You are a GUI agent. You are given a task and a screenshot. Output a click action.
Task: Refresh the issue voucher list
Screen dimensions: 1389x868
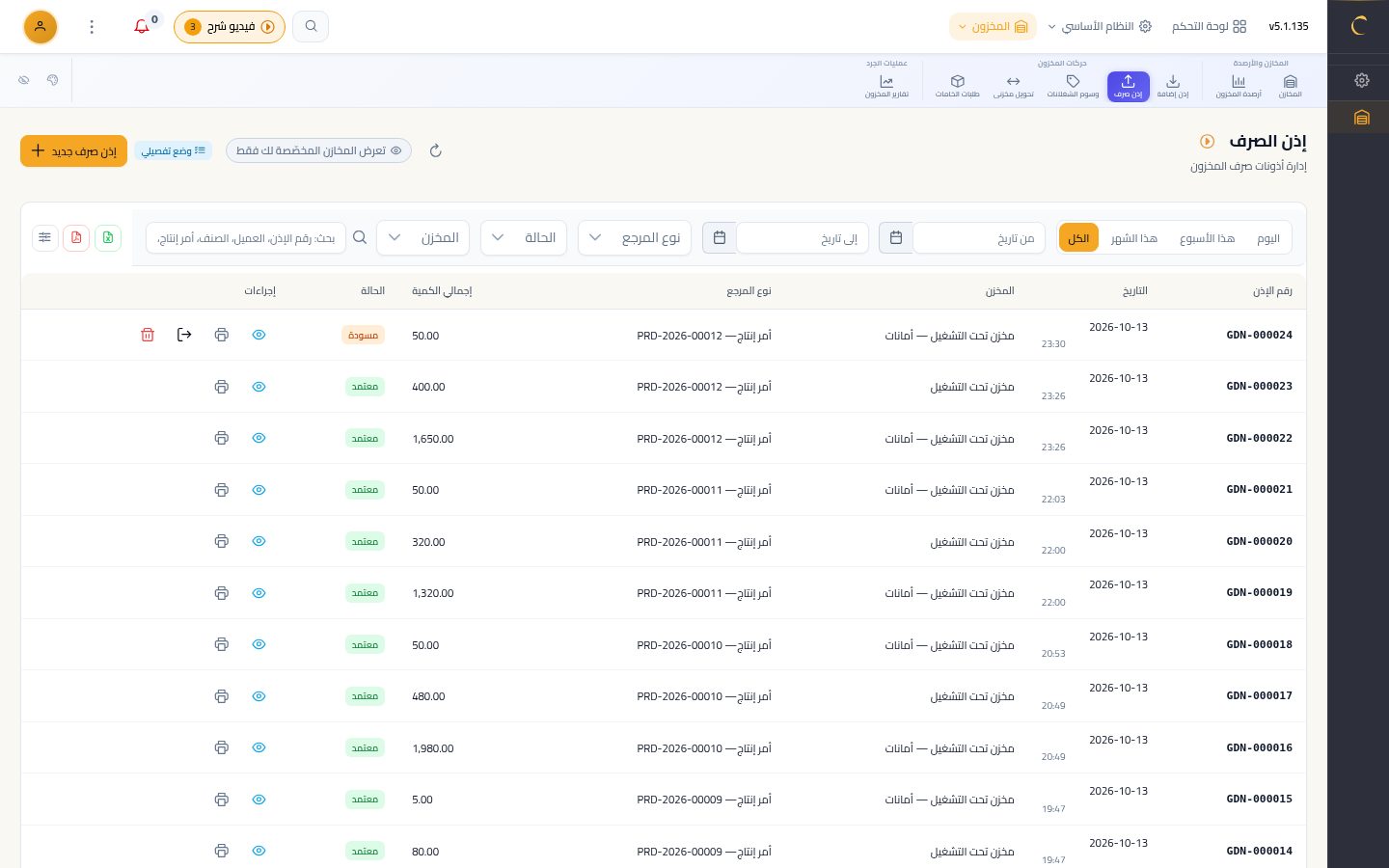coord(435,150)
